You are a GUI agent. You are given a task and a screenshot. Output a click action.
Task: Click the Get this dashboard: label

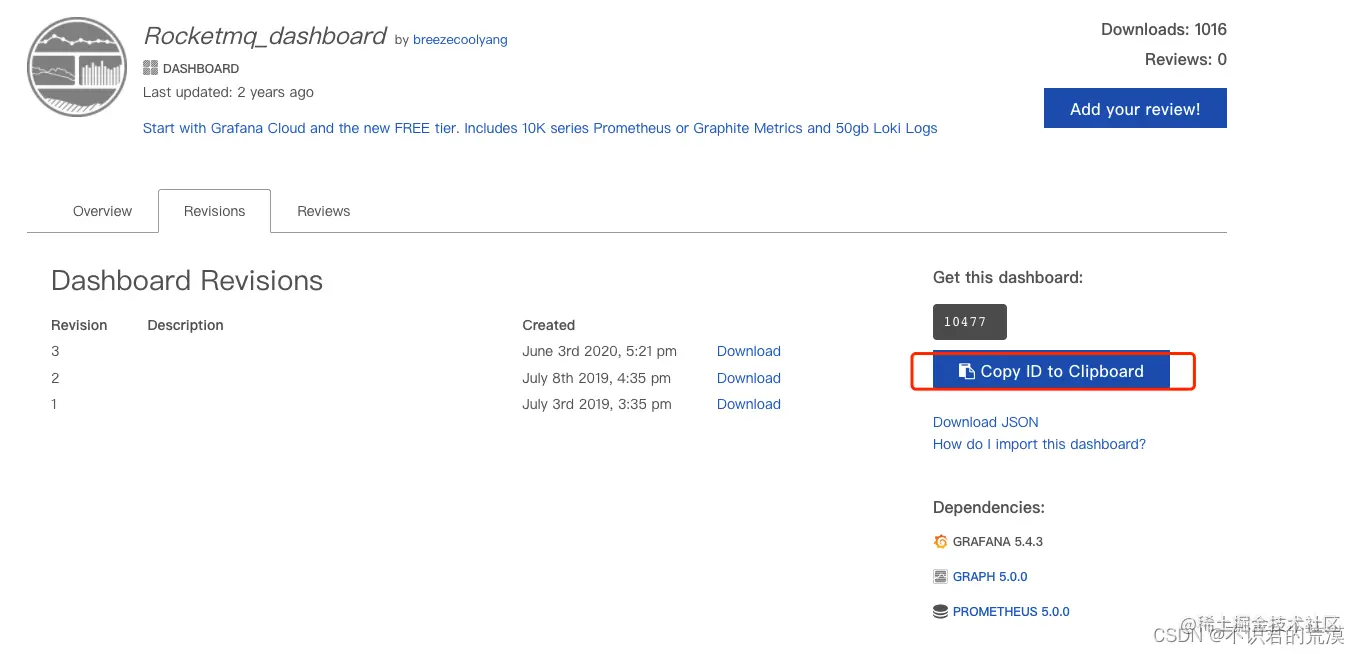(1008, 277)
